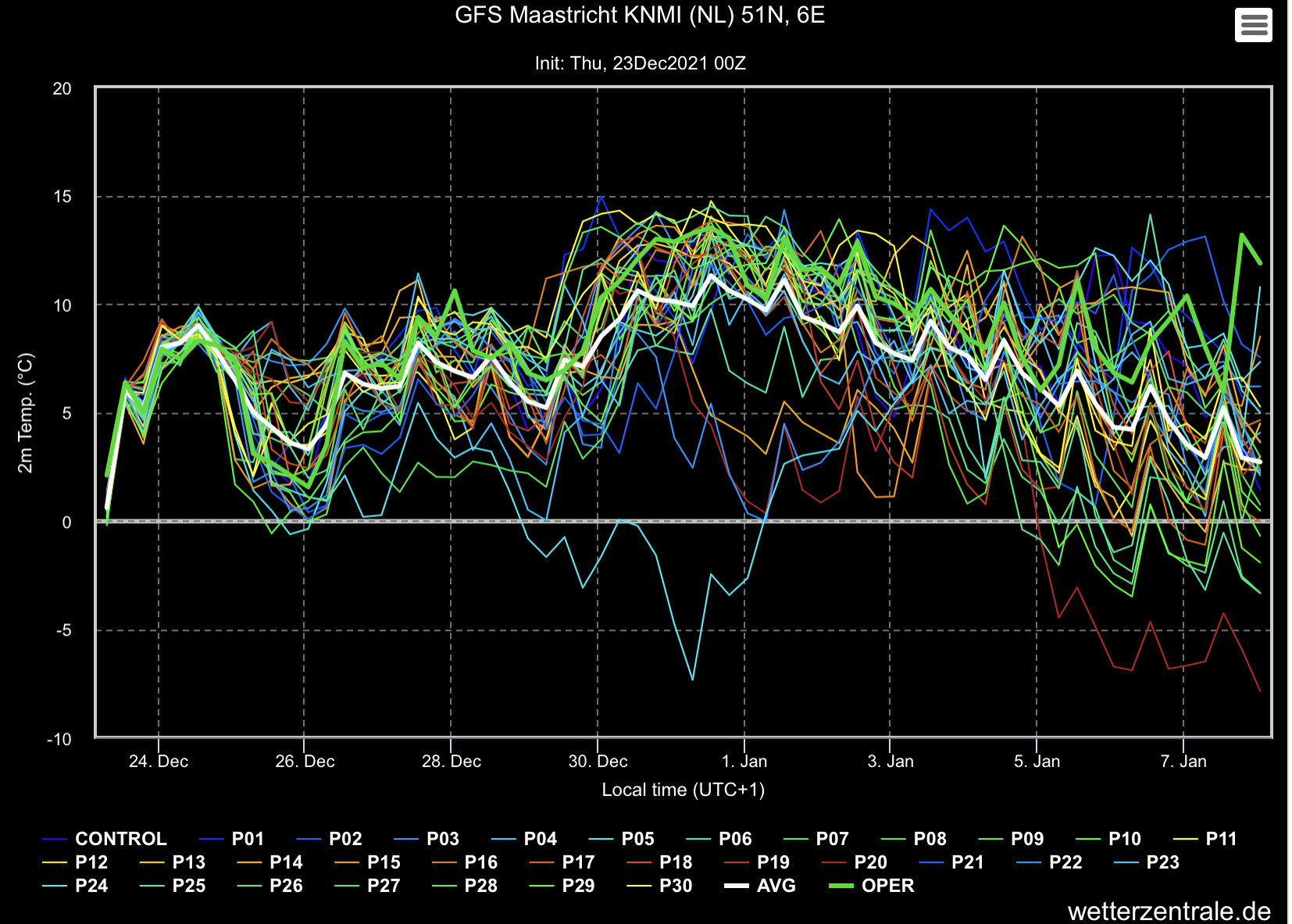The width and height of the screenshot is (1292, 924).
Task: Select the 'Init: Thu, 23Dec2021 00Z' subtitle
Action: pos(640,63)
